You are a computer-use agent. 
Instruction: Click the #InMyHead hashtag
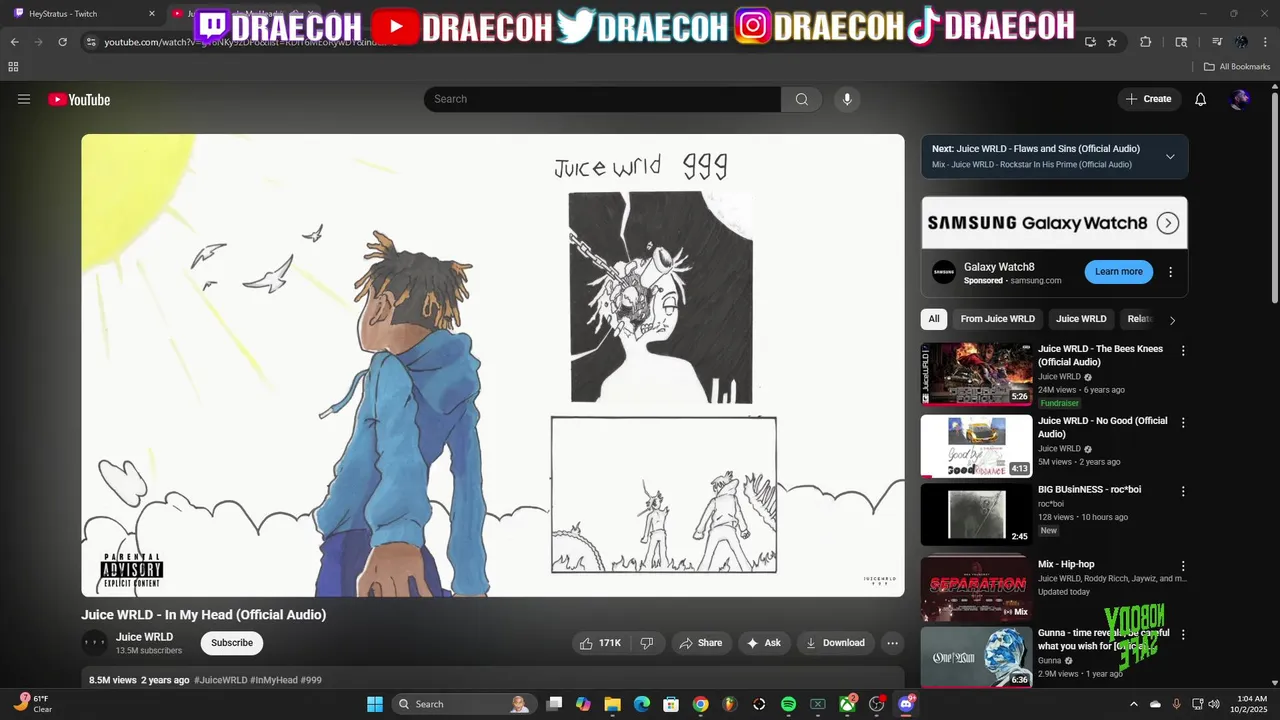click(274, 680)
